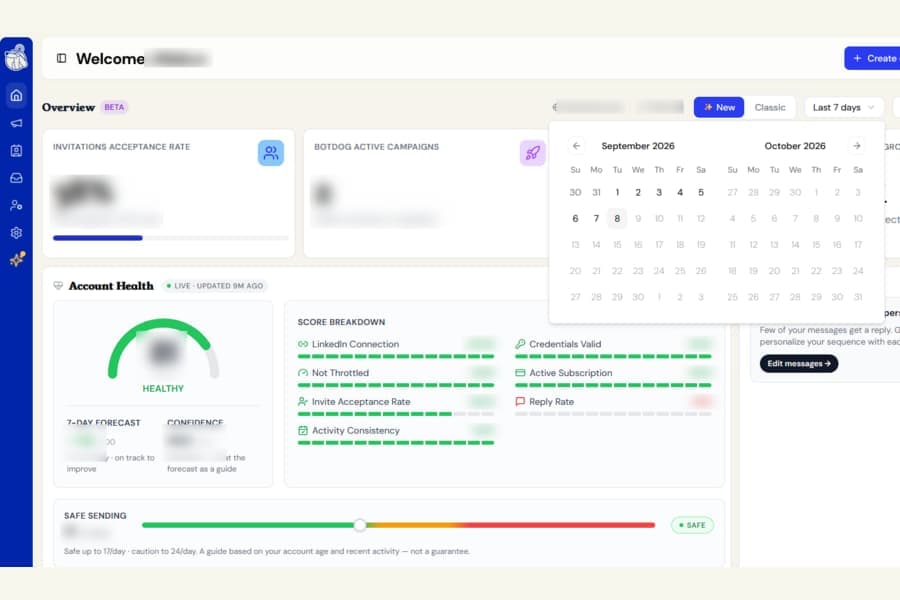This screenshot has width=900, height=600.
Task: Open the user settings person icon
Action: [x=16, y=205]
